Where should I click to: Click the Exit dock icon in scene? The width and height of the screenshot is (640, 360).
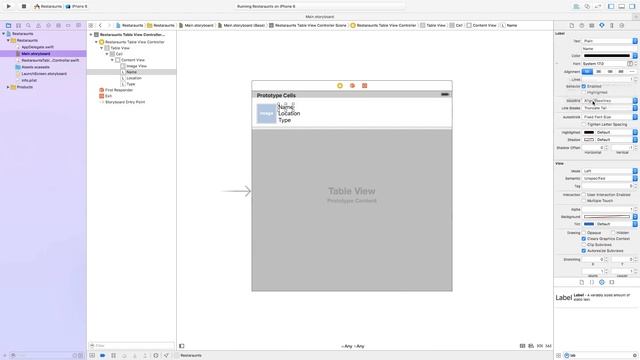(364, 86)
